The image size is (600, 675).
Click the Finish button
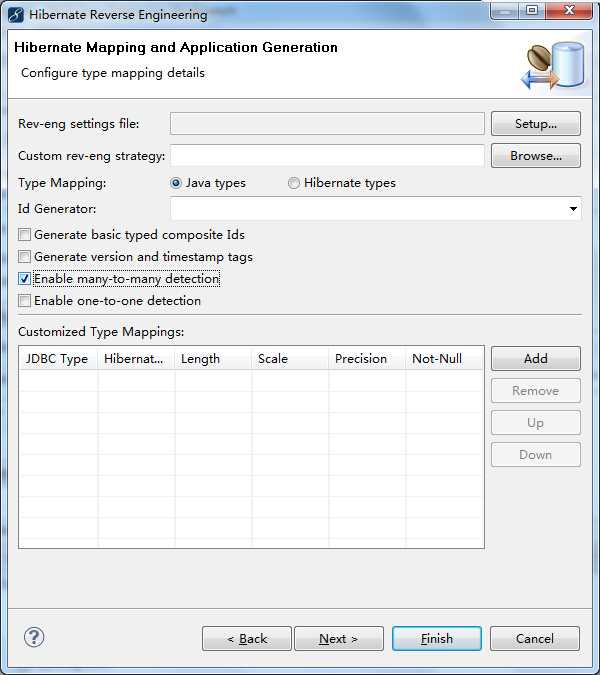pyautogui.click(x=437, y=638)
